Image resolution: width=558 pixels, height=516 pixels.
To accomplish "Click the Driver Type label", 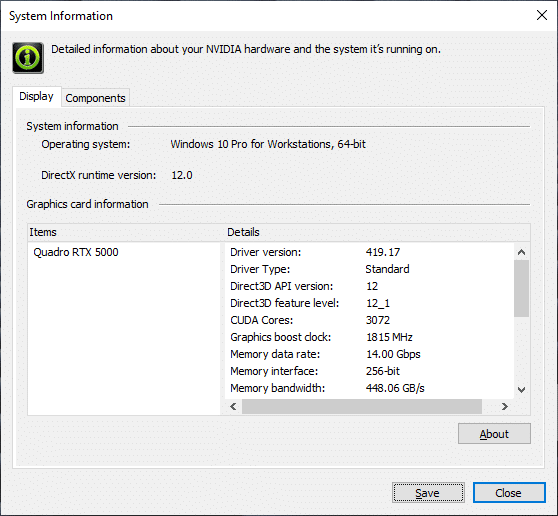I will click(x=260, y=269).
